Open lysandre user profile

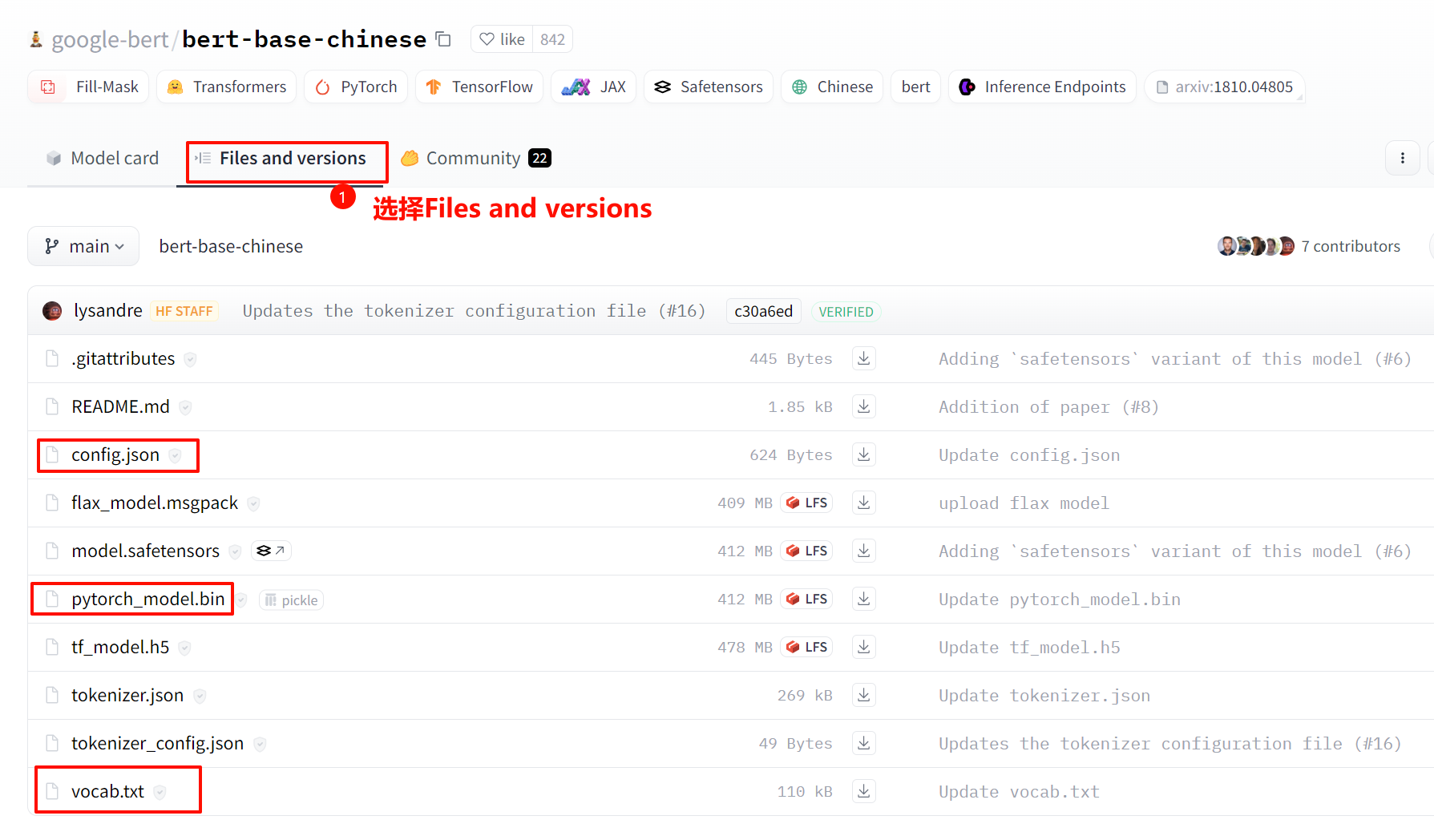pos(107,310)
